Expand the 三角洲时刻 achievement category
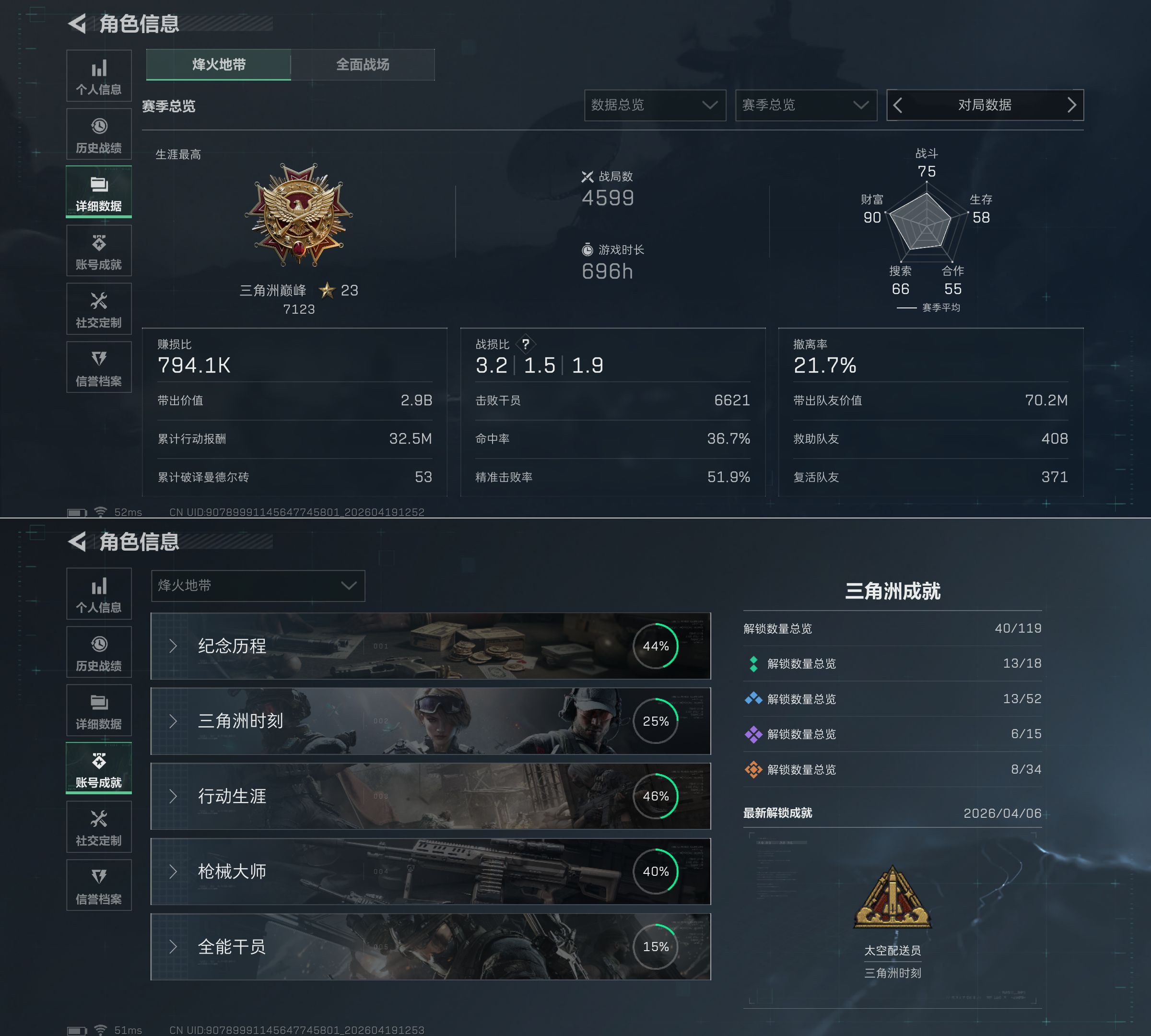The height and width of the screenshot is (1036, 1151). click(430, 721)
